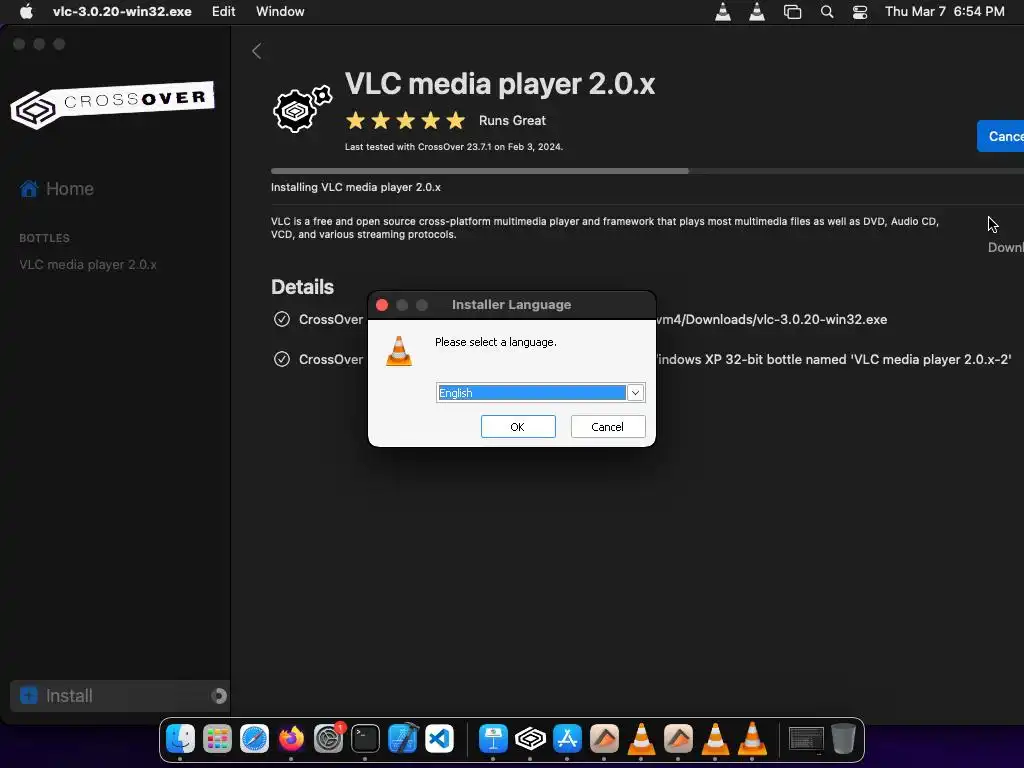Go back using the CrossOver back chevron
Viewport: 1024px width, 768px height.
[x=257, y=51]
